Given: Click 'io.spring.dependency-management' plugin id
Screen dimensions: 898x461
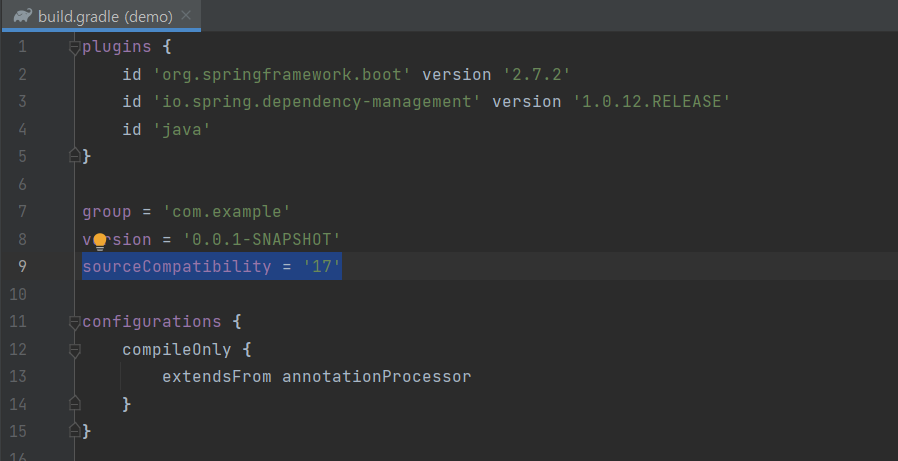Looking at the screenshot, I should click(317, 101).
